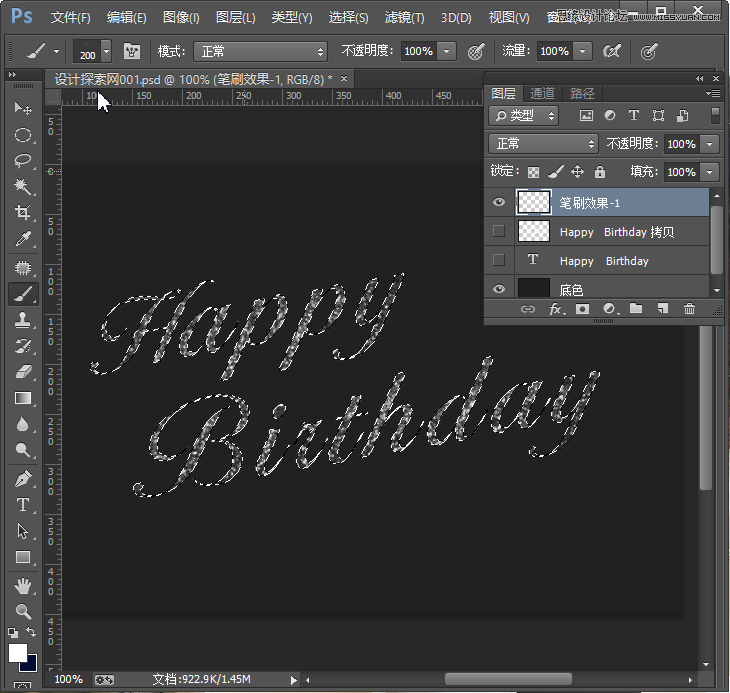Open the 编辑(E) menu

click(126, 18)
